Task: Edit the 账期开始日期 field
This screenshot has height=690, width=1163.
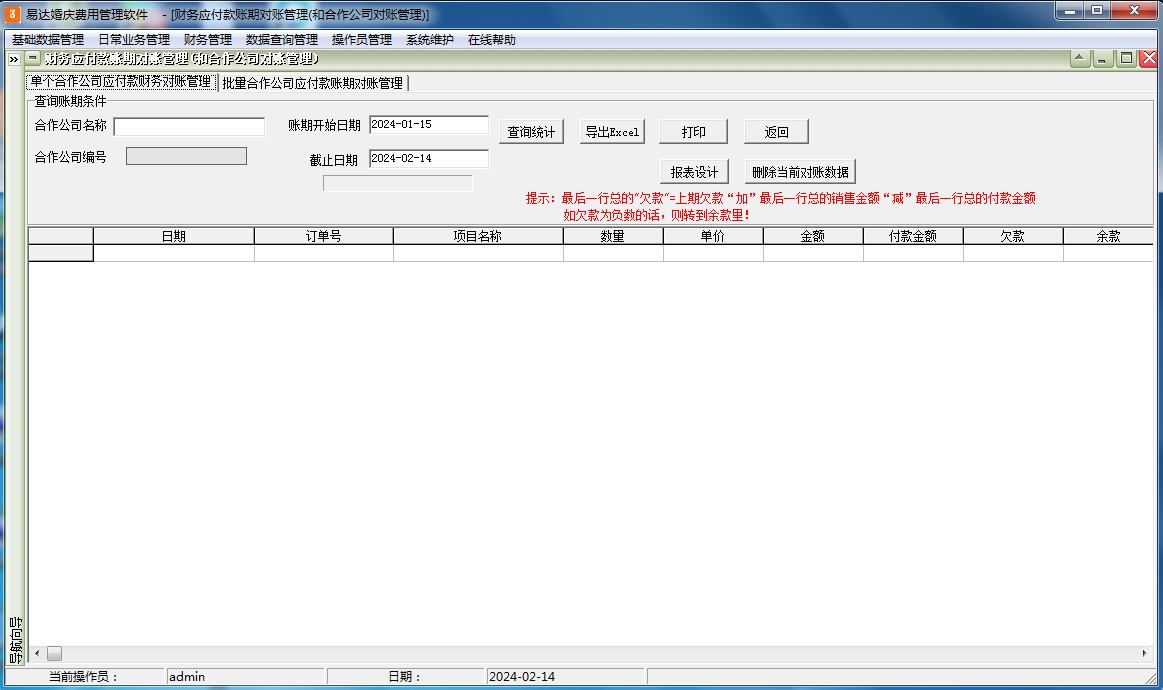Action: click(429, 125)
